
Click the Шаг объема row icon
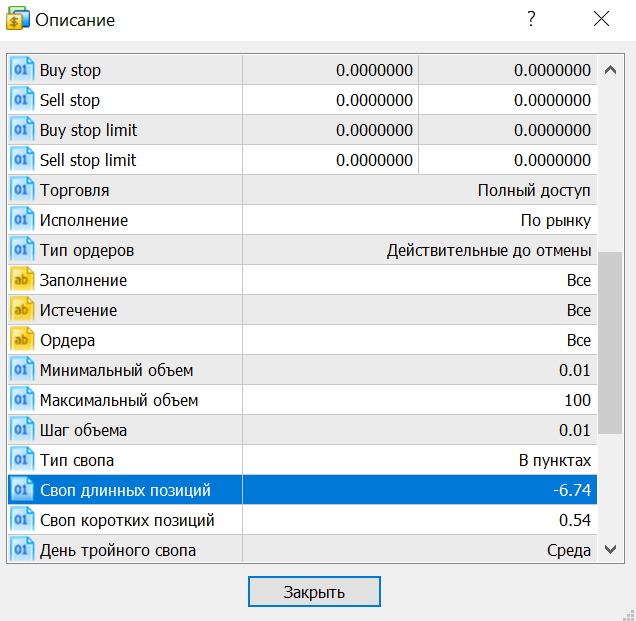click(22, 430)
